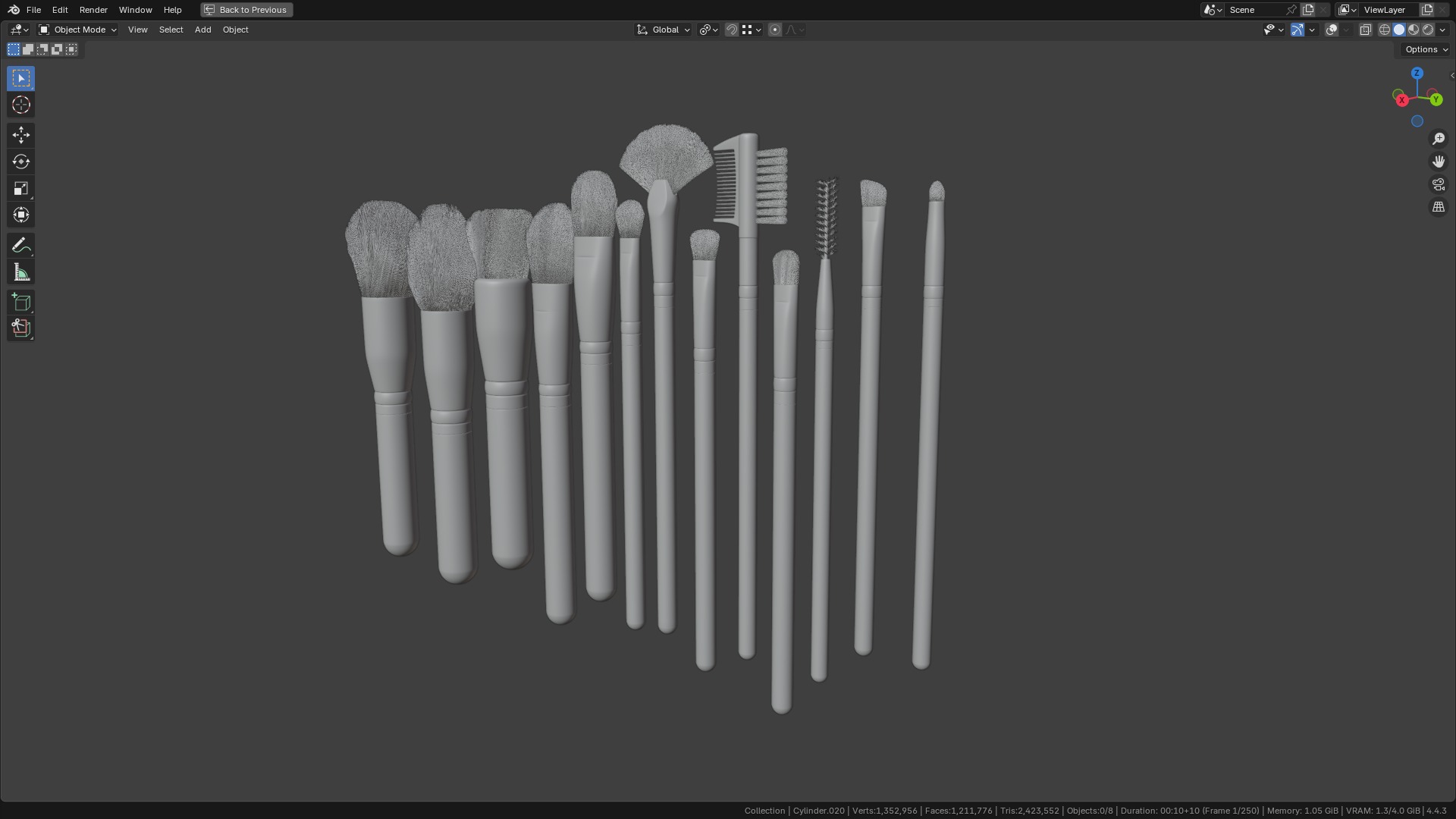Open the Options dropdown

1426,49
